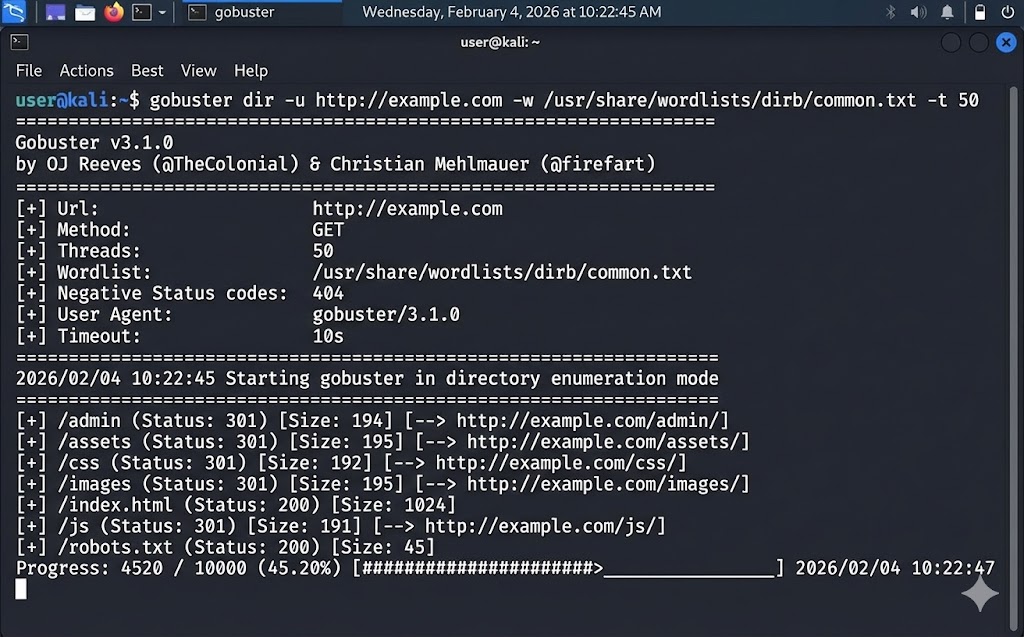Click the show desktop panel icon
Viewport: 1024px width, 637px height.
(56, 13)
